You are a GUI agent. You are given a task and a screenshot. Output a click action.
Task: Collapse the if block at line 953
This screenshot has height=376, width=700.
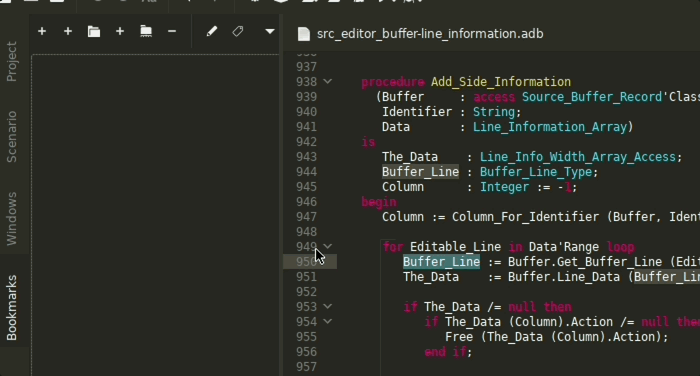coord(327,307)
